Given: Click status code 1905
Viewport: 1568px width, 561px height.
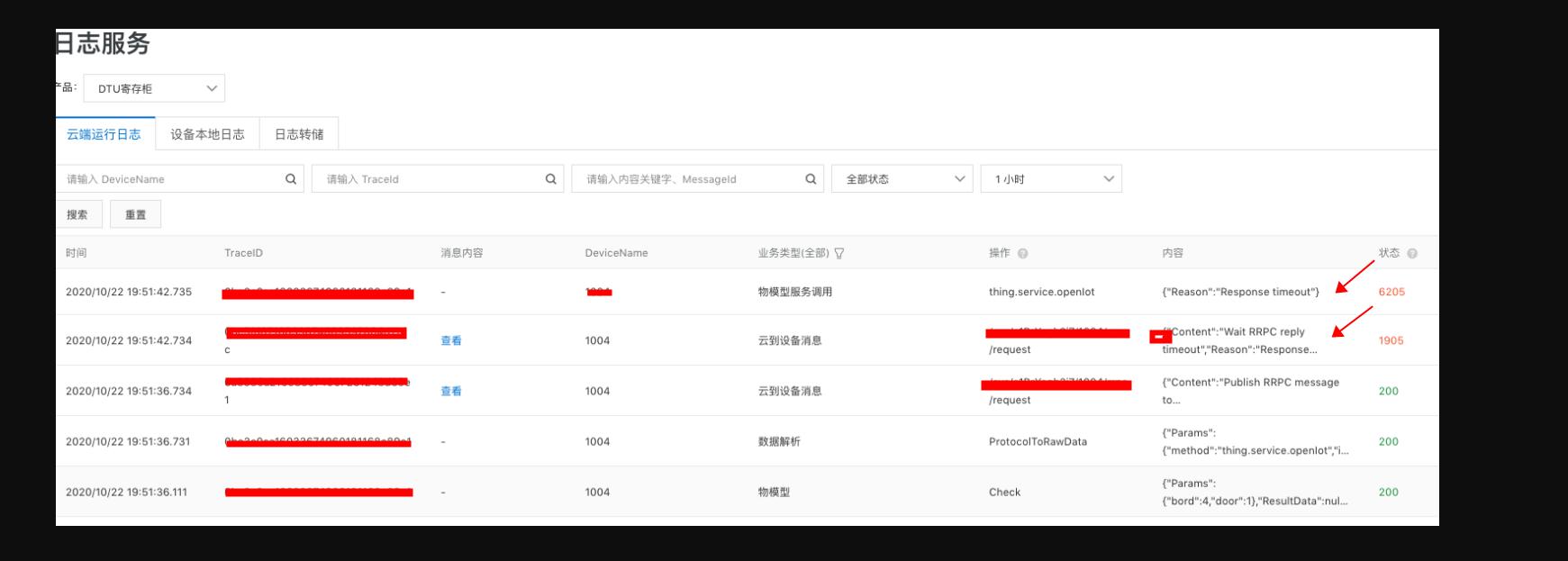Looking at the screenshot, I should (1391, 340).
